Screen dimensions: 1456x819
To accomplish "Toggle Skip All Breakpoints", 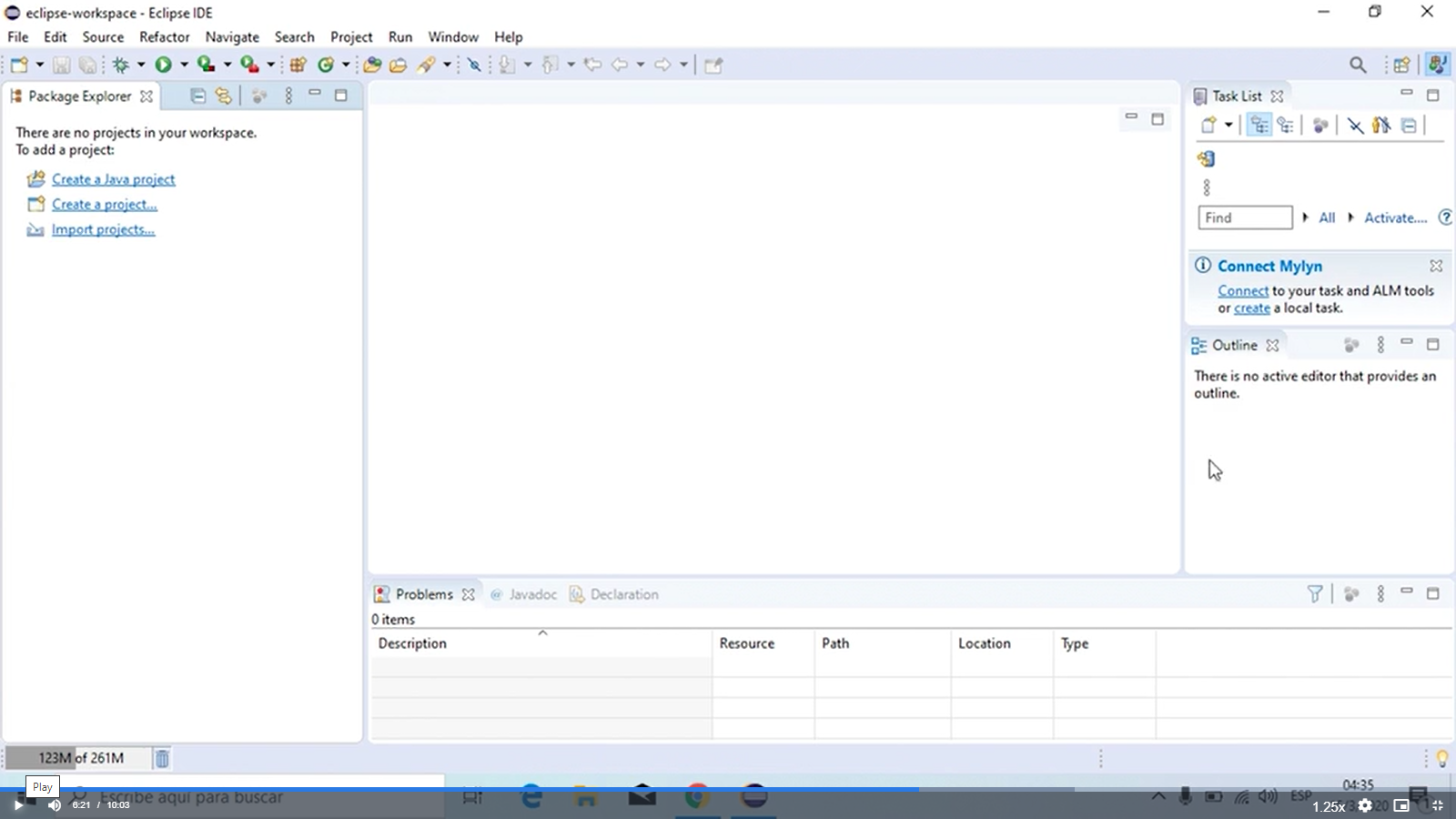I will click(x=474, y=65).
